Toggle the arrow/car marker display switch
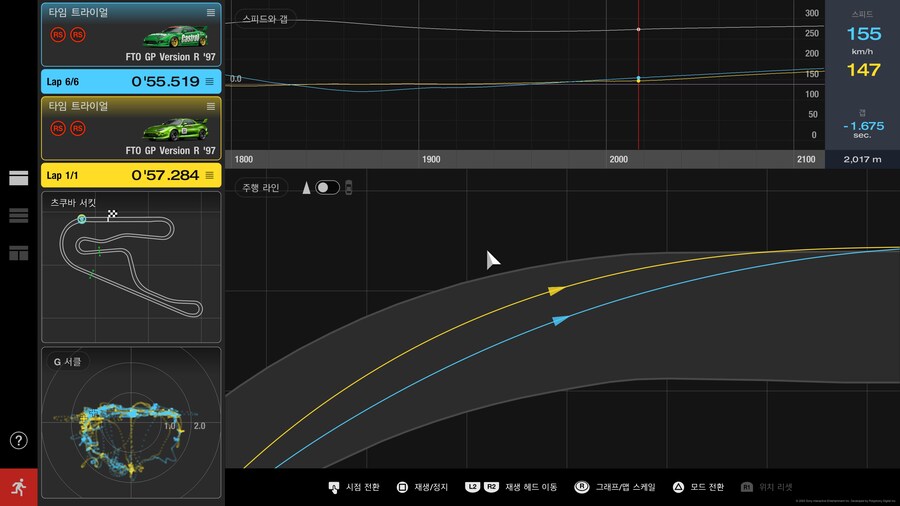Viewport: 900px width, 506px height. click(x=327, y=187)
